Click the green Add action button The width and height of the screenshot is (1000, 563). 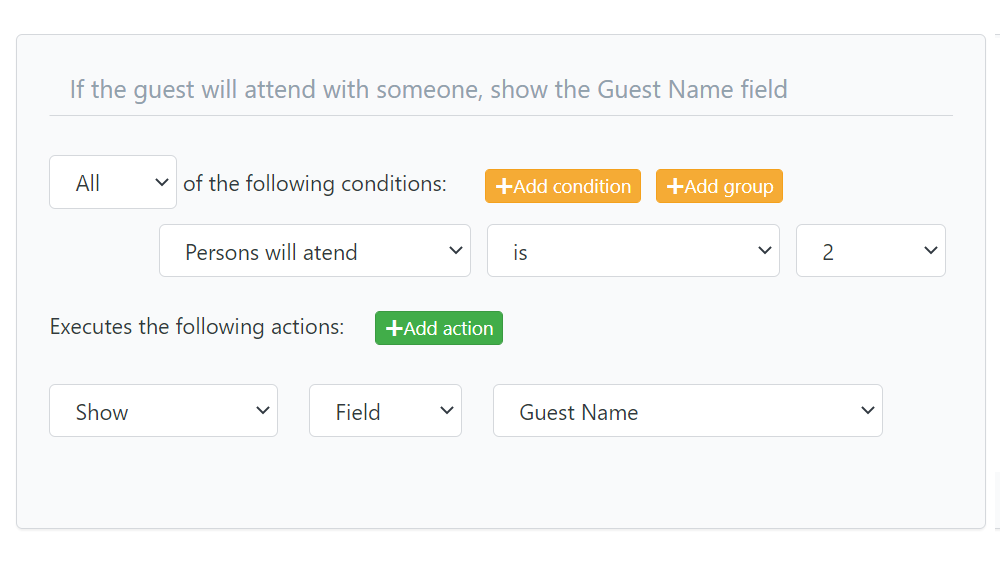click(439, 329)
